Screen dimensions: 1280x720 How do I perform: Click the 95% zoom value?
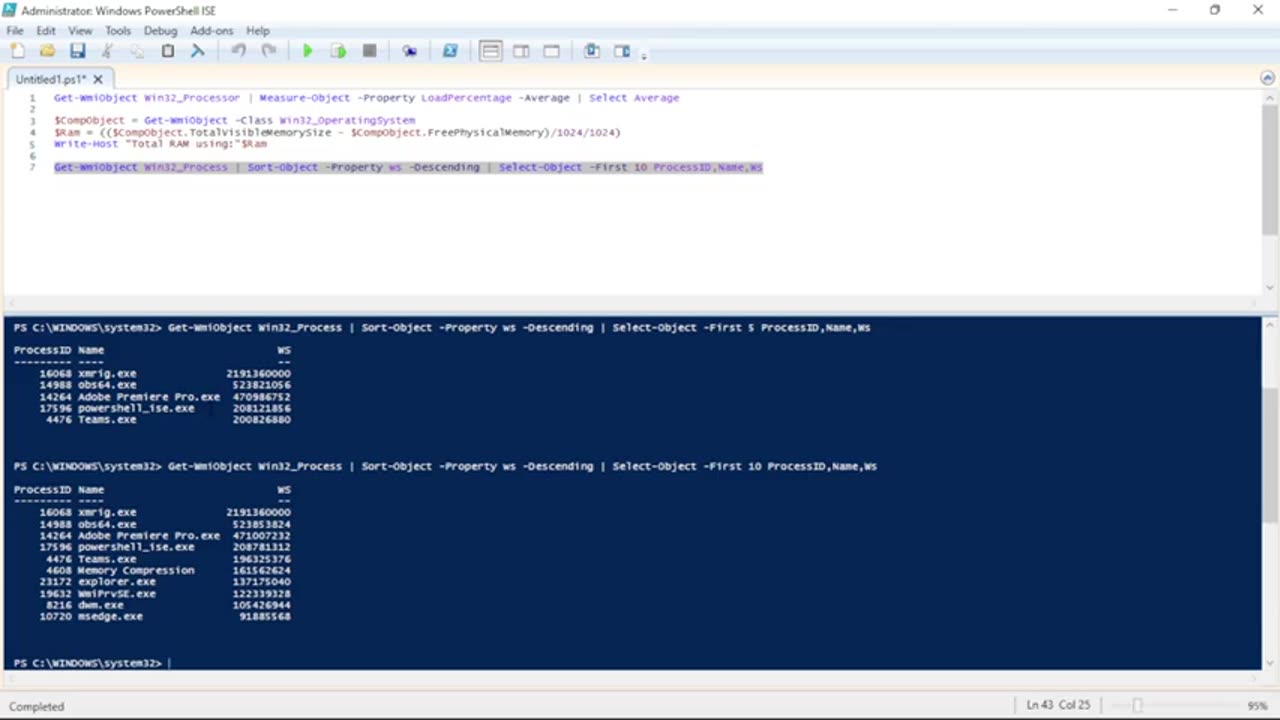[x=1257, y=706]
